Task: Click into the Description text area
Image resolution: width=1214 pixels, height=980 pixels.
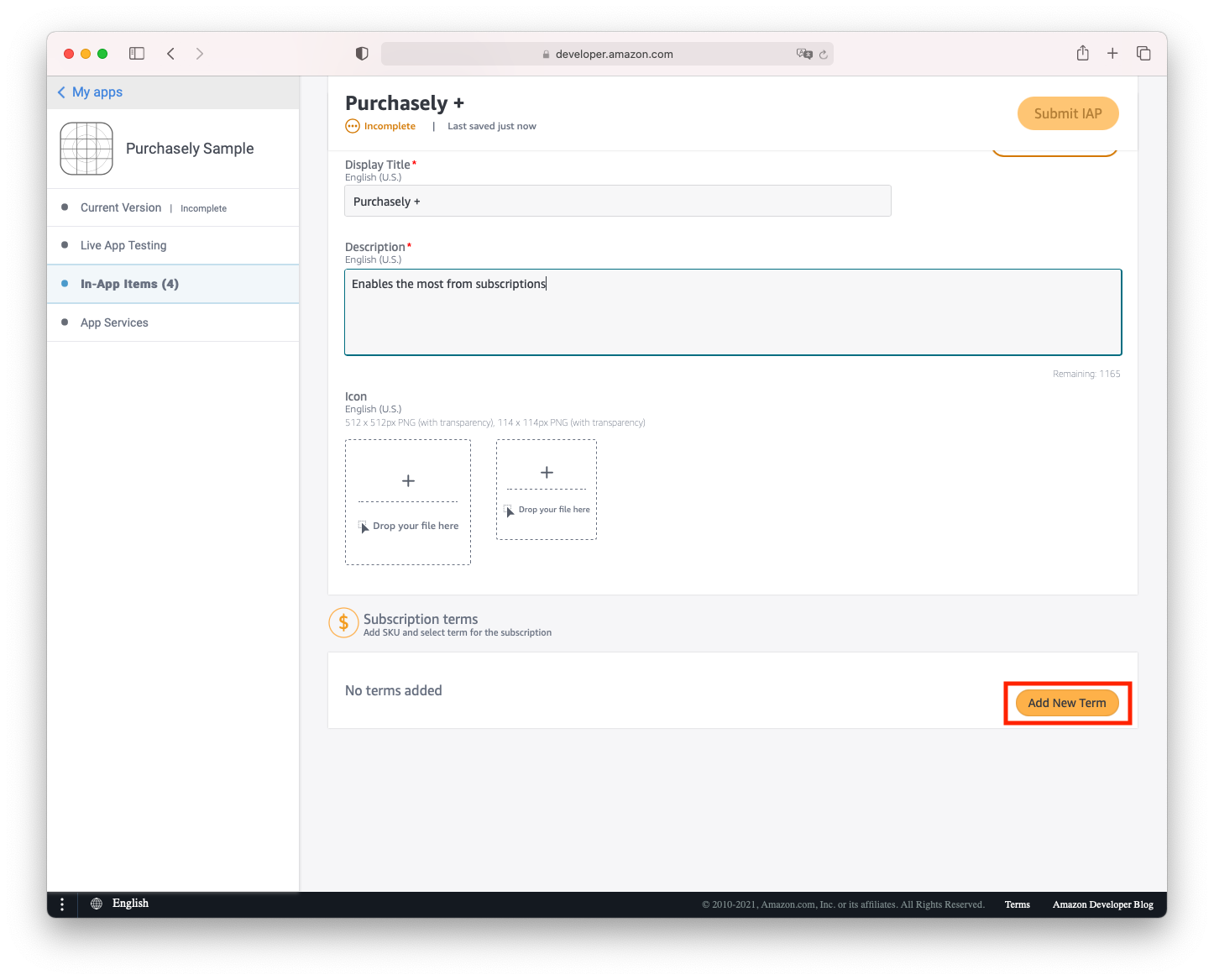Action: point(733,312)
